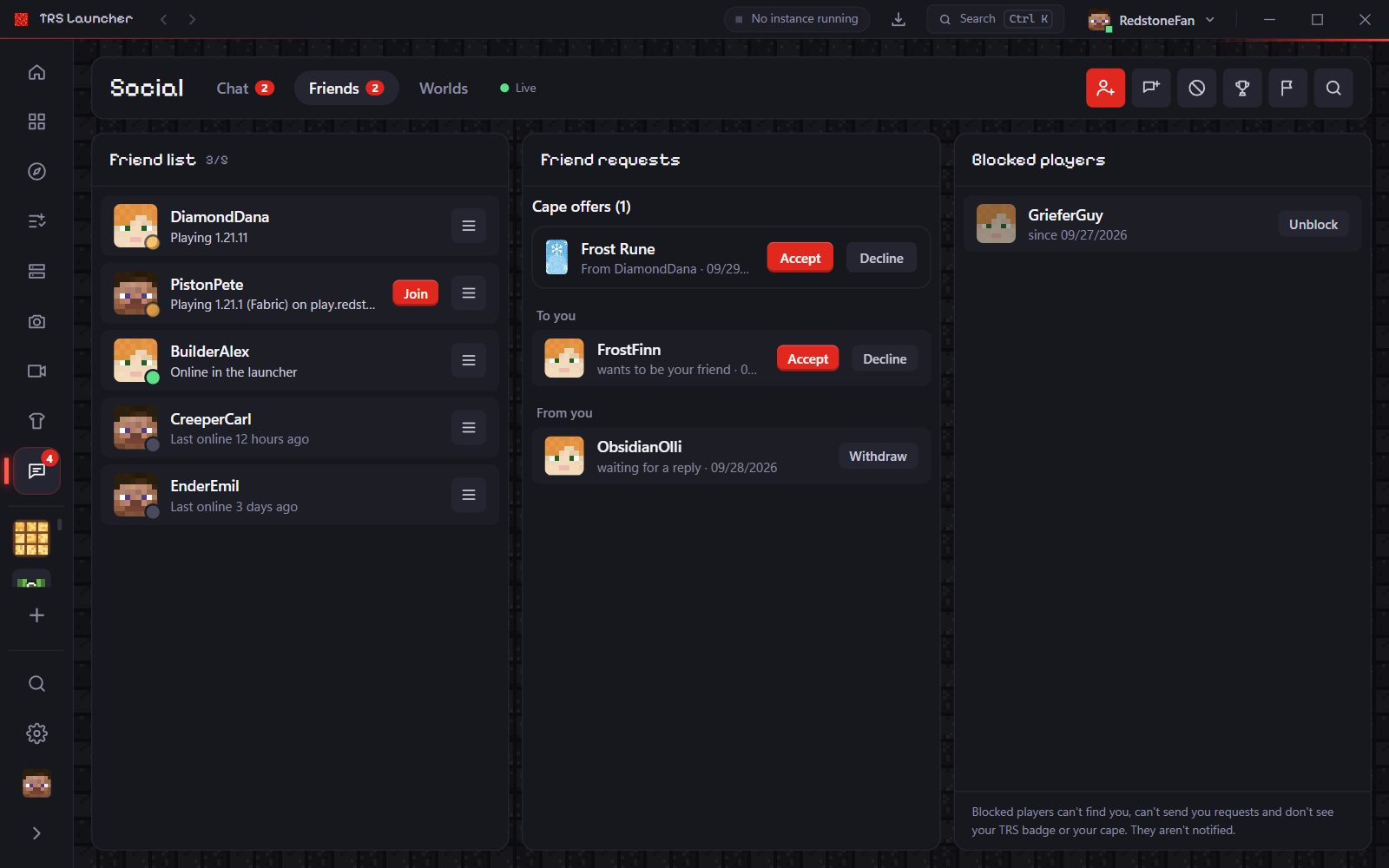
Task: Open the server list icon in sidebar
Action: (36, 272)
